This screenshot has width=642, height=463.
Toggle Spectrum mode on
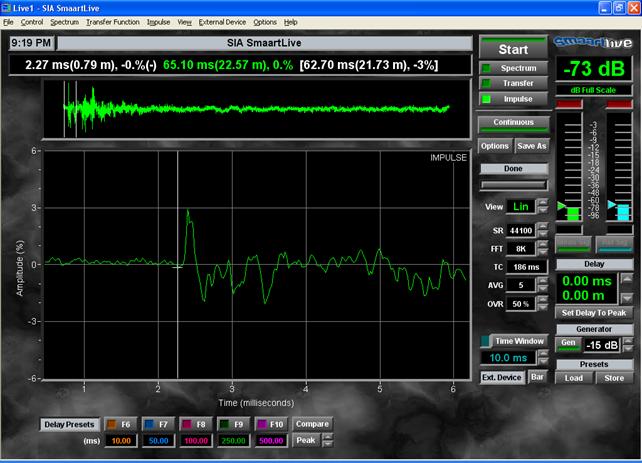pos(513,67)
